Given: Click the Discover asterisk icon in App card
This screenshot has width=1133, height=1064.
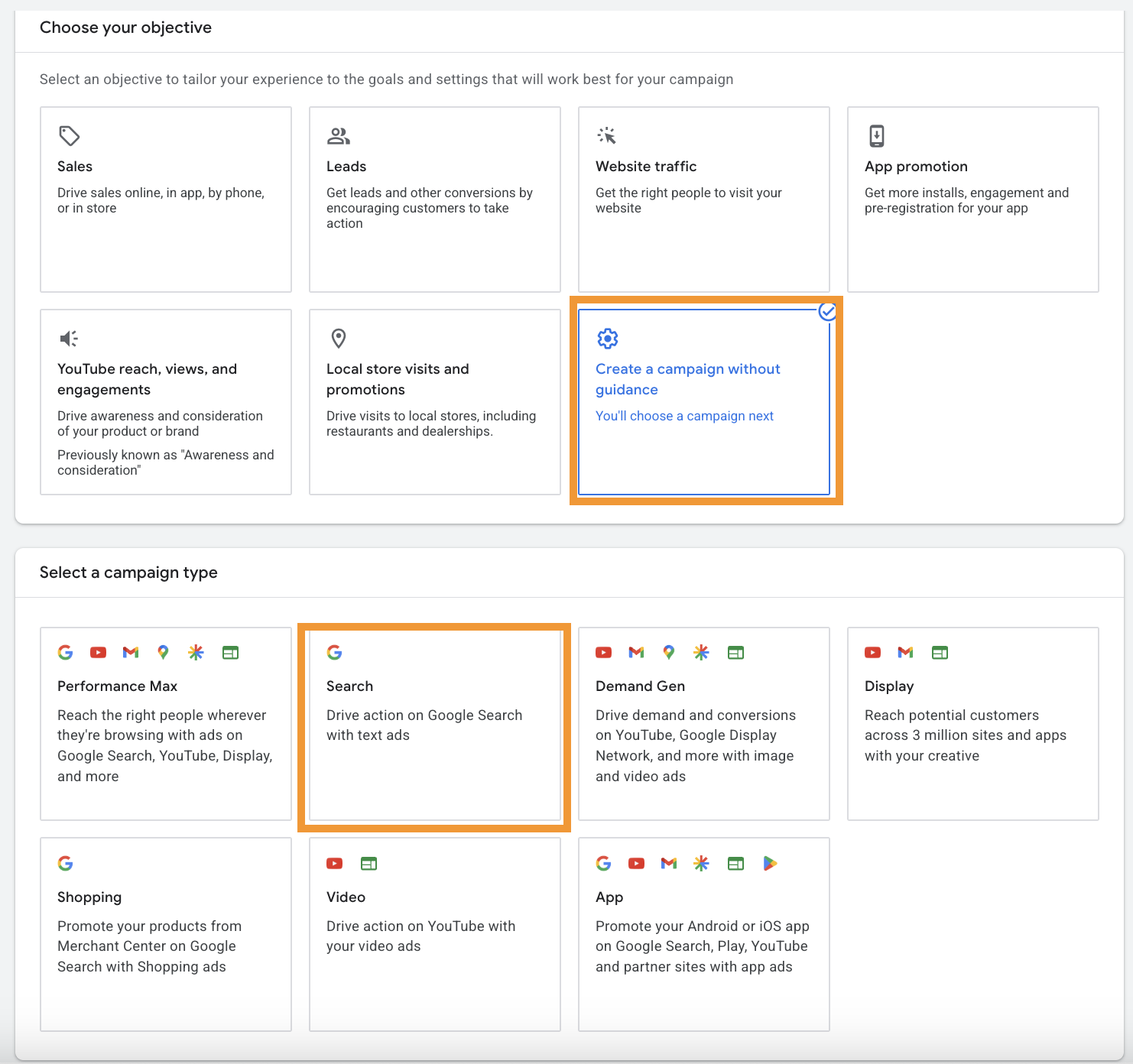Looking at the screenshot, I should click(x=701, y=863).
